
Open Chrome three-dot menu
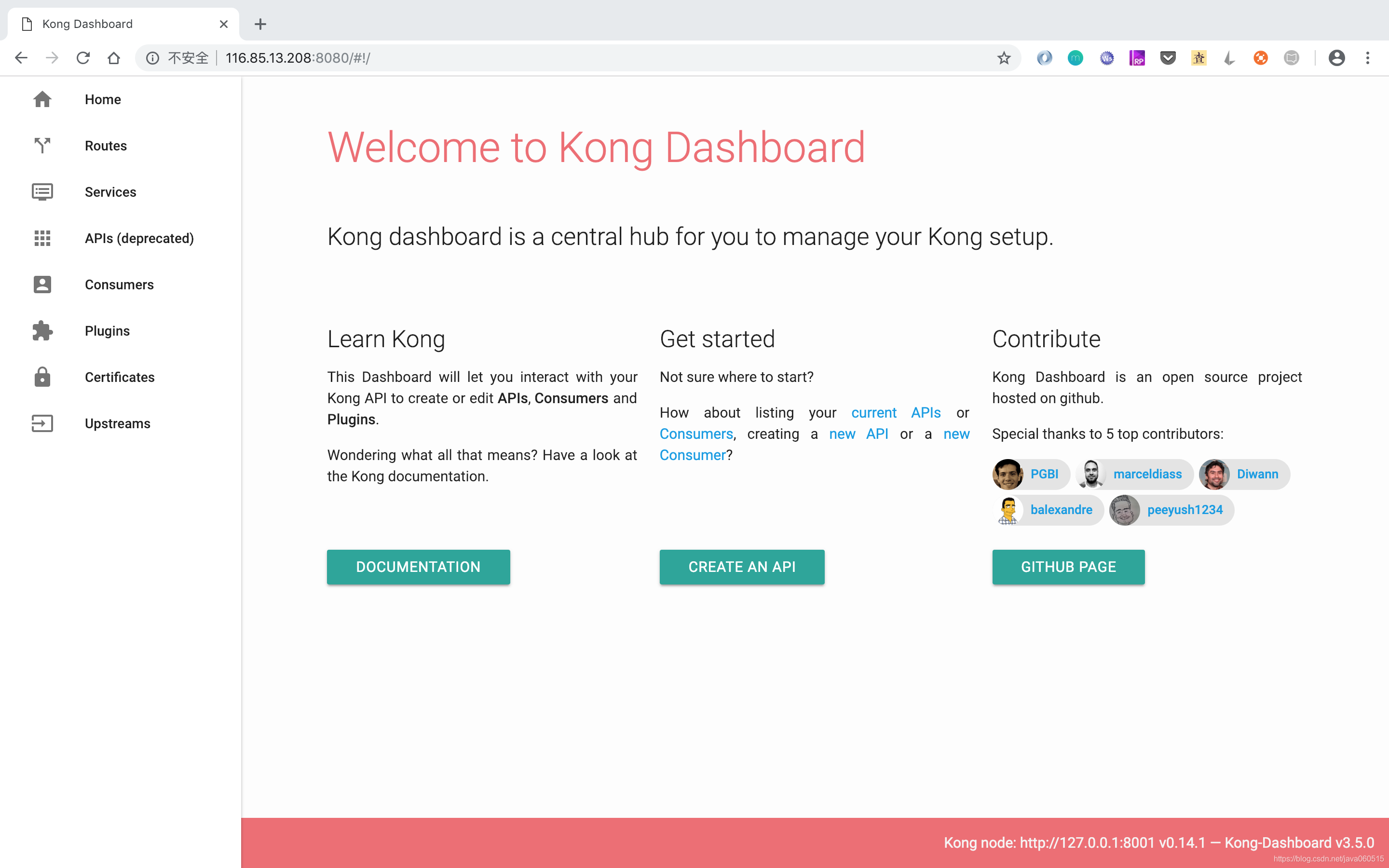point(1368,58)
